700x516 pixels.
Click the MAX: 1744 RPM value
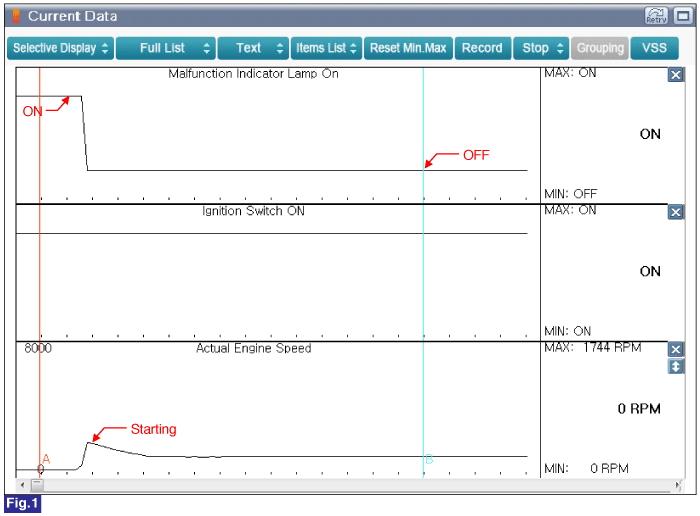click(x=592, y=347)
